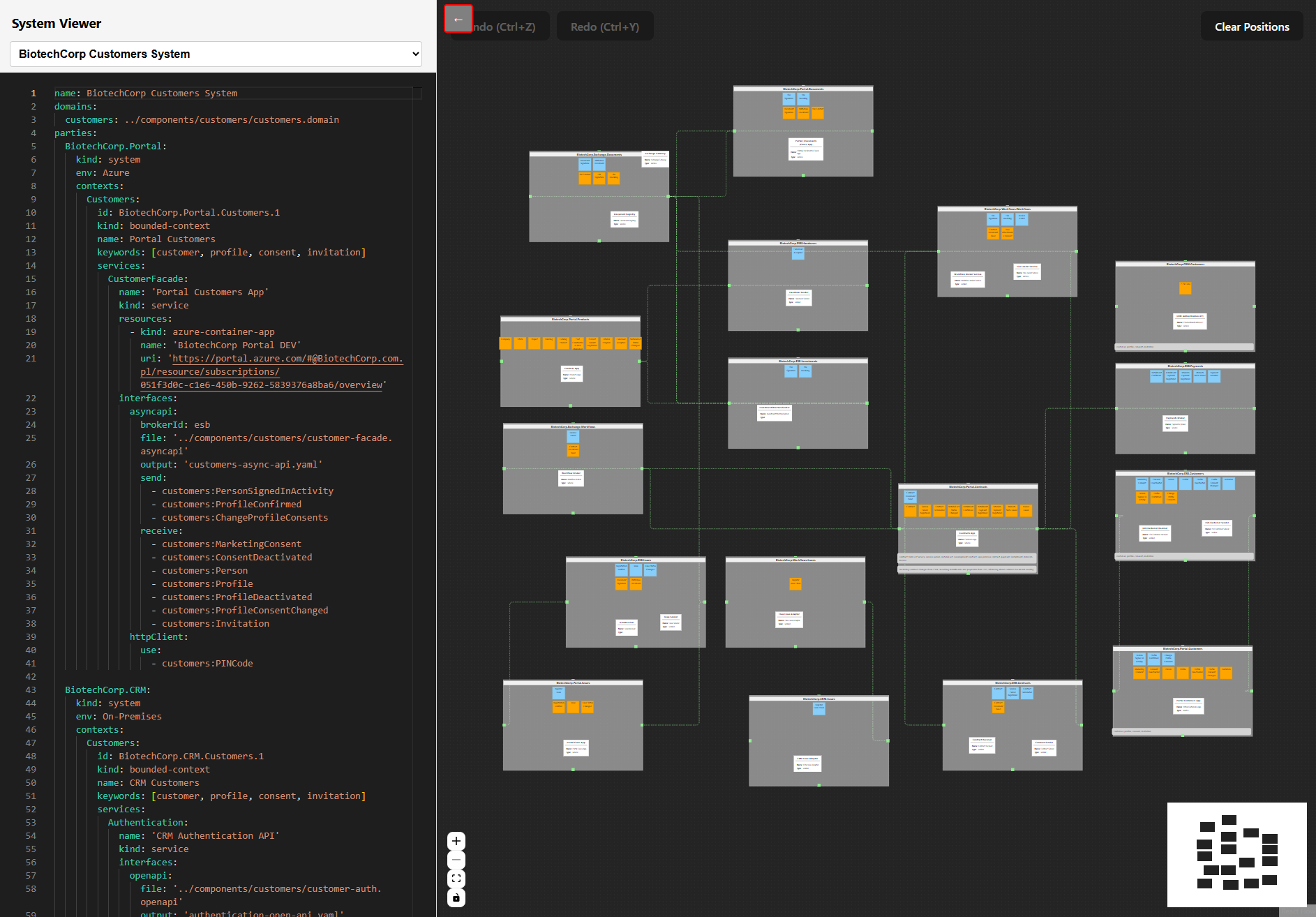The width and height of the screenshot is (1316, 917).
Task: Toggle the canvas interactivity lock
Action: pyautogui.click(x=456, y=897)
